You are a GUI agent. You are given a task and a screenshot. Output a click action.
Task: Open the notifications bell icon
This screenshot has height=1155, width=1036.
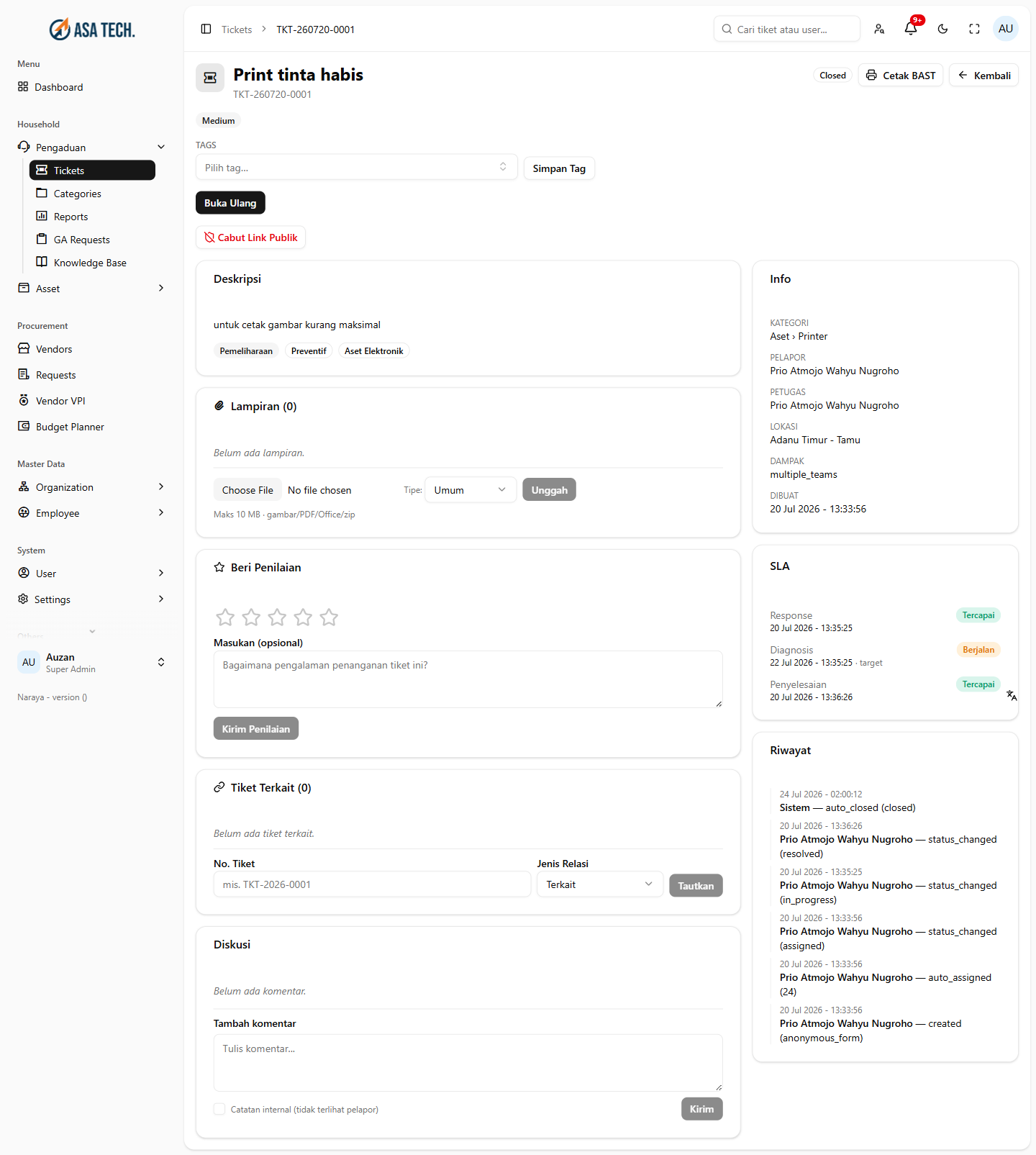coord(911,29)
